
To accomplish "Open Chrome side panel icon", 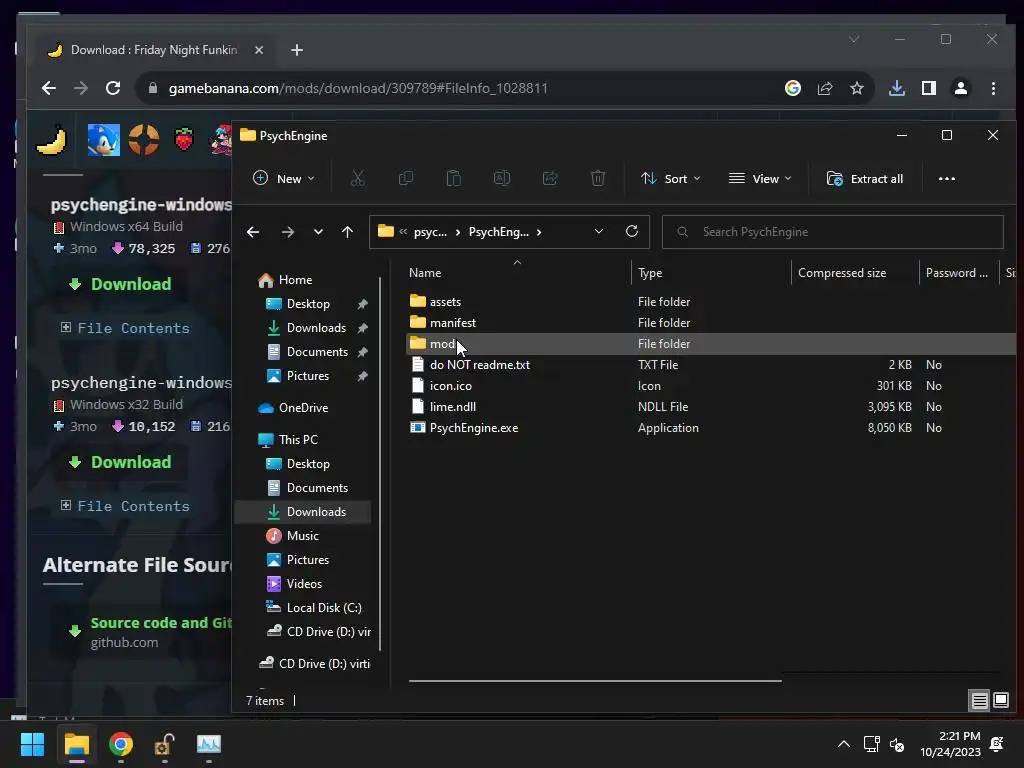I will click(929, 88).
